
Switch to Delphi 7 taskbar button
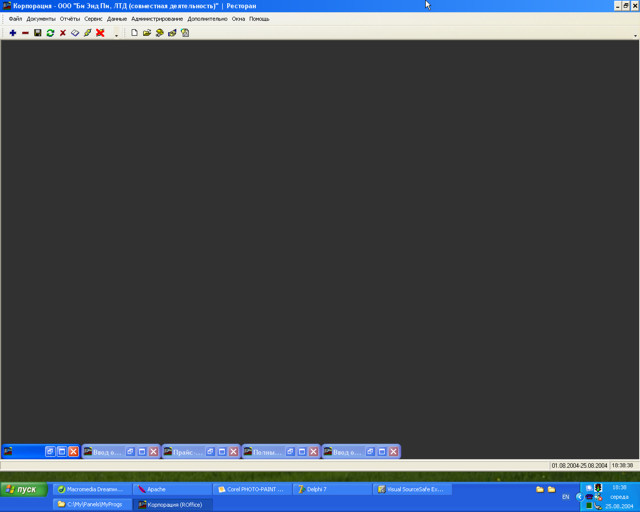[332, 489]
